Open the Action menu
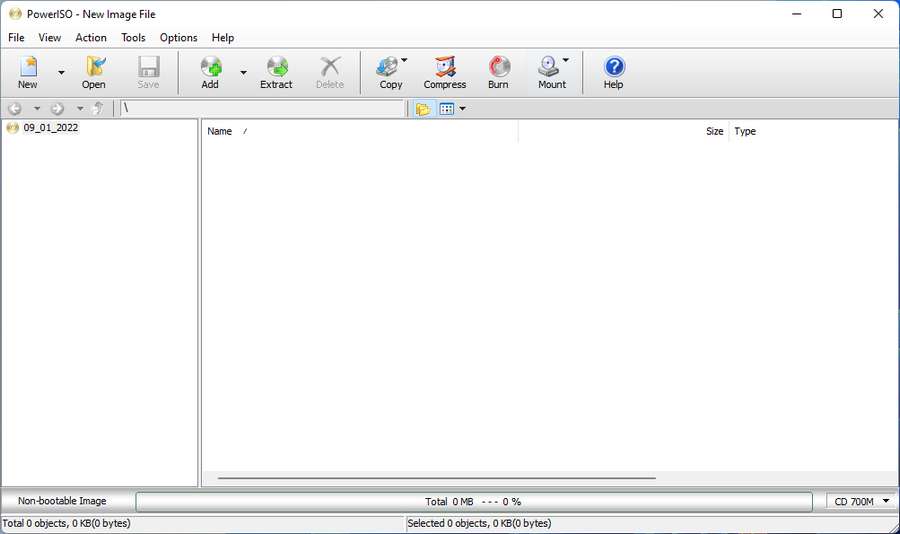The height and width of the screenshot is (534, 900). click(x=91, y=37)
